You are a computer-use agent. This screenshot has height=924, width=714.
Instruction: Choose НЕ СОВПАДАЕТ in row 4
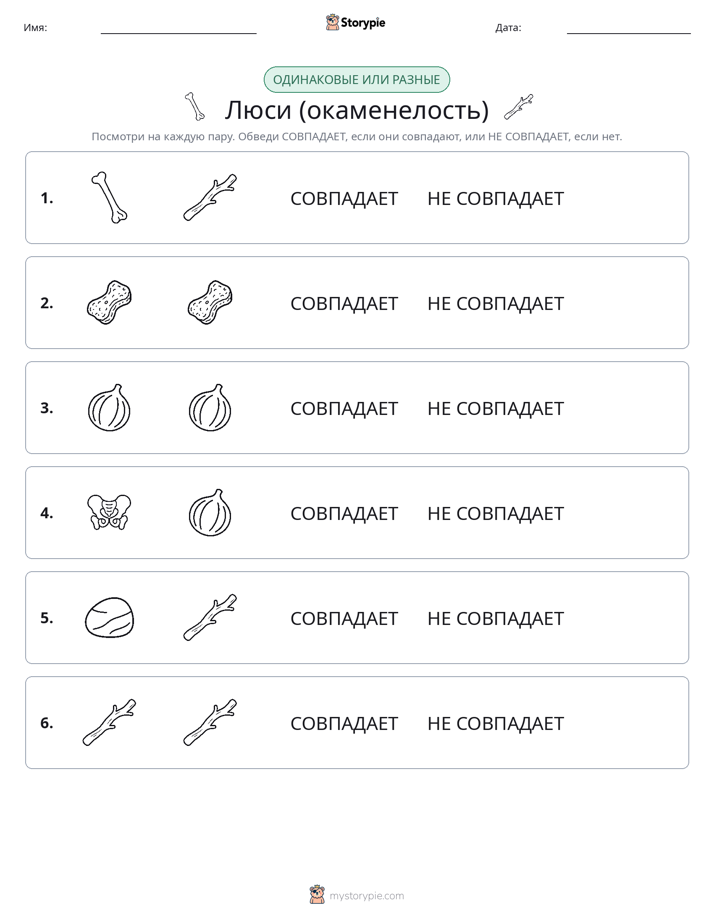[x=495, y=513]
